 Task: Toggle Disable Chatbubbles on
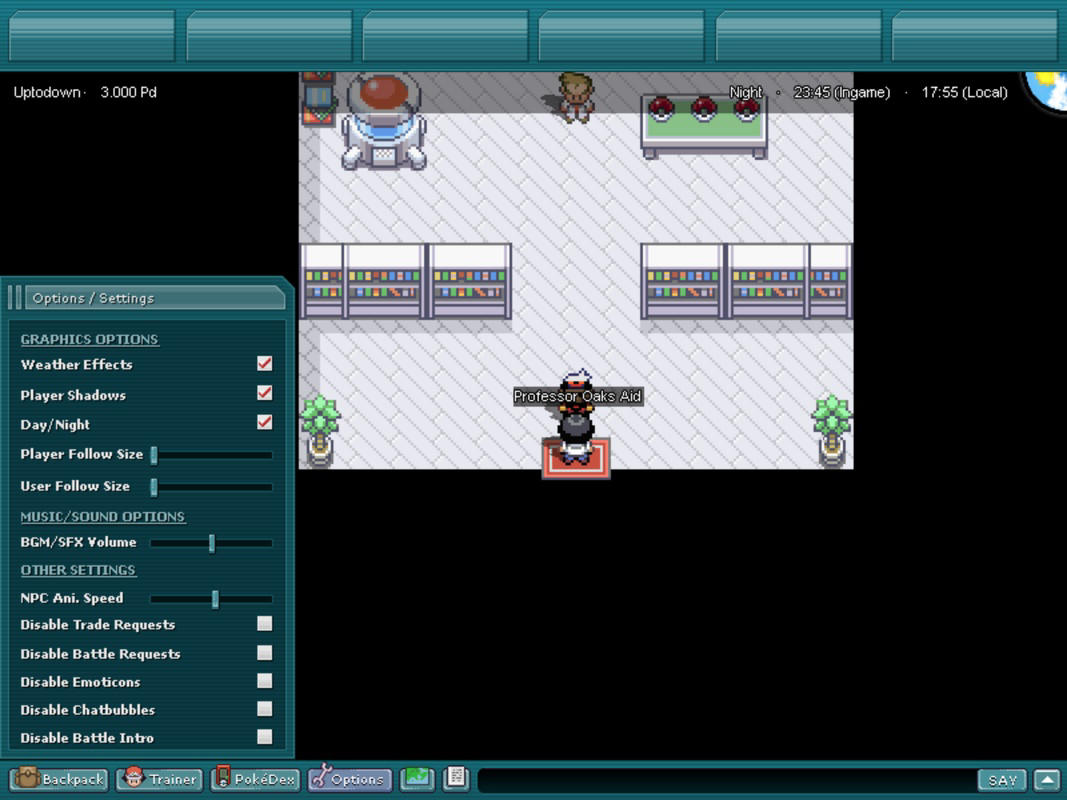(x=265, y=709)
